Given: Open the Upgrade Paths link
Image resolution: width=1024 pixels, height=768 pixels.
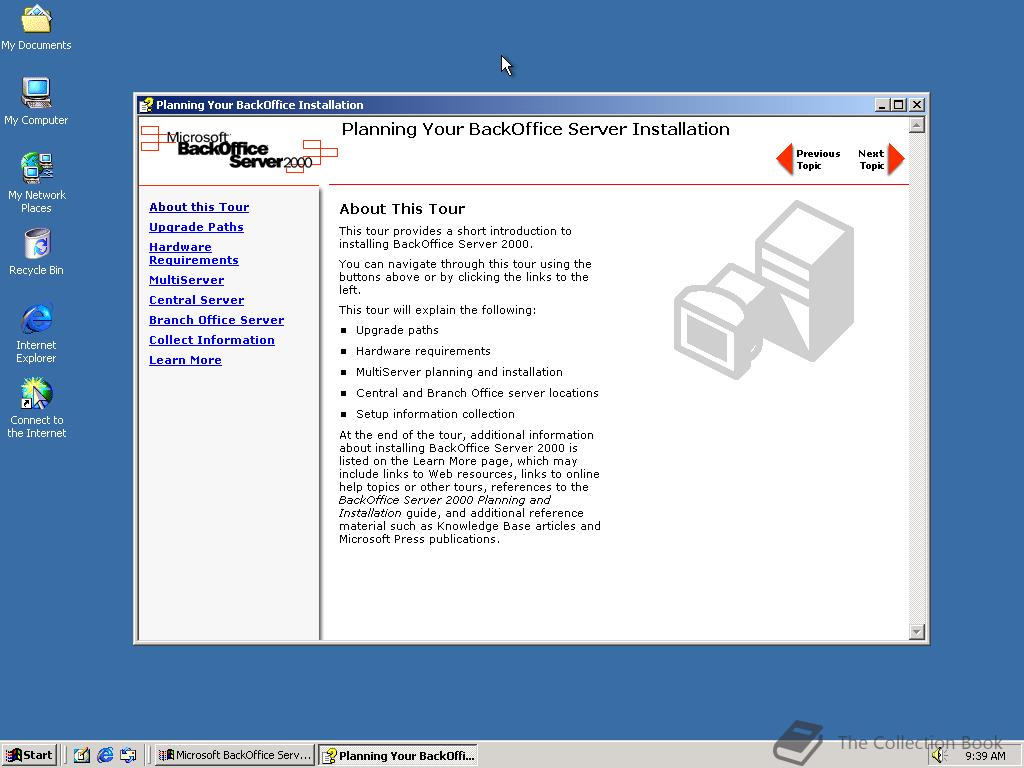Looking at the screenshot, I should [196, 227].
